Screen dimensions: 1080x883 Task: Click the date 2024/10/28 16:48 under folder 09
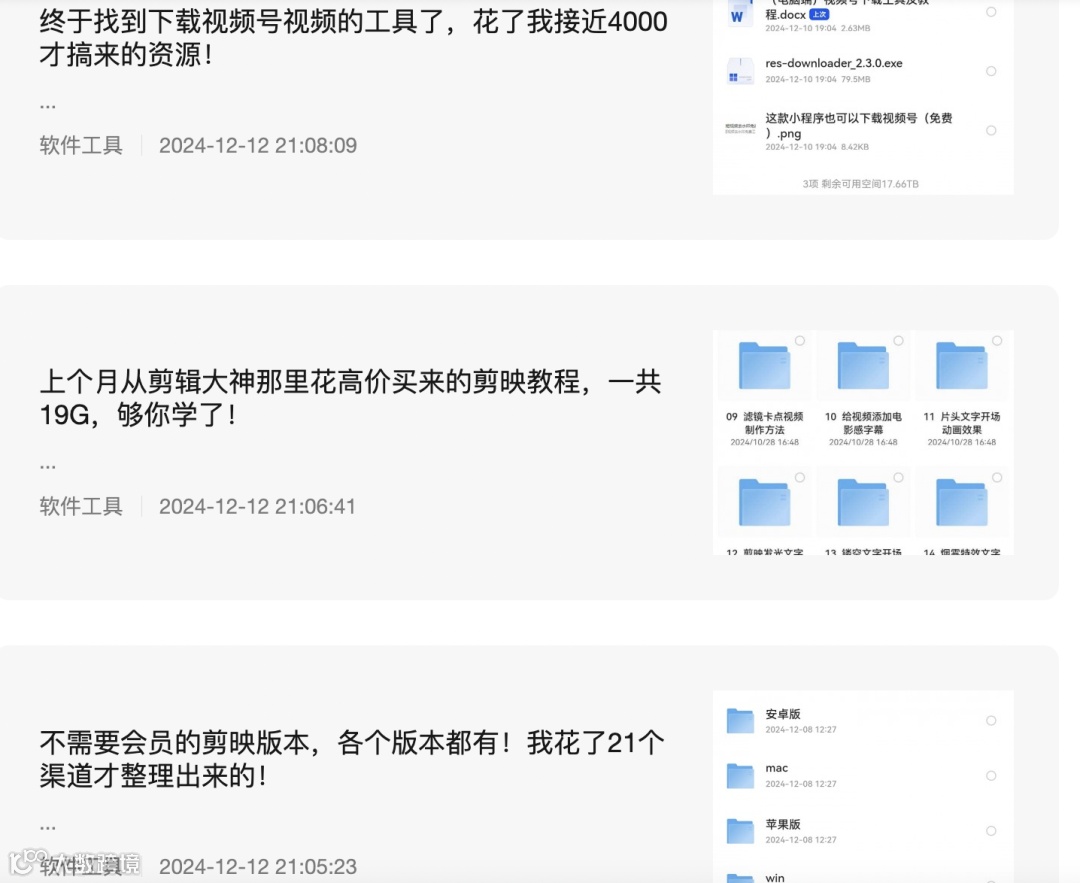coord(765,442)
